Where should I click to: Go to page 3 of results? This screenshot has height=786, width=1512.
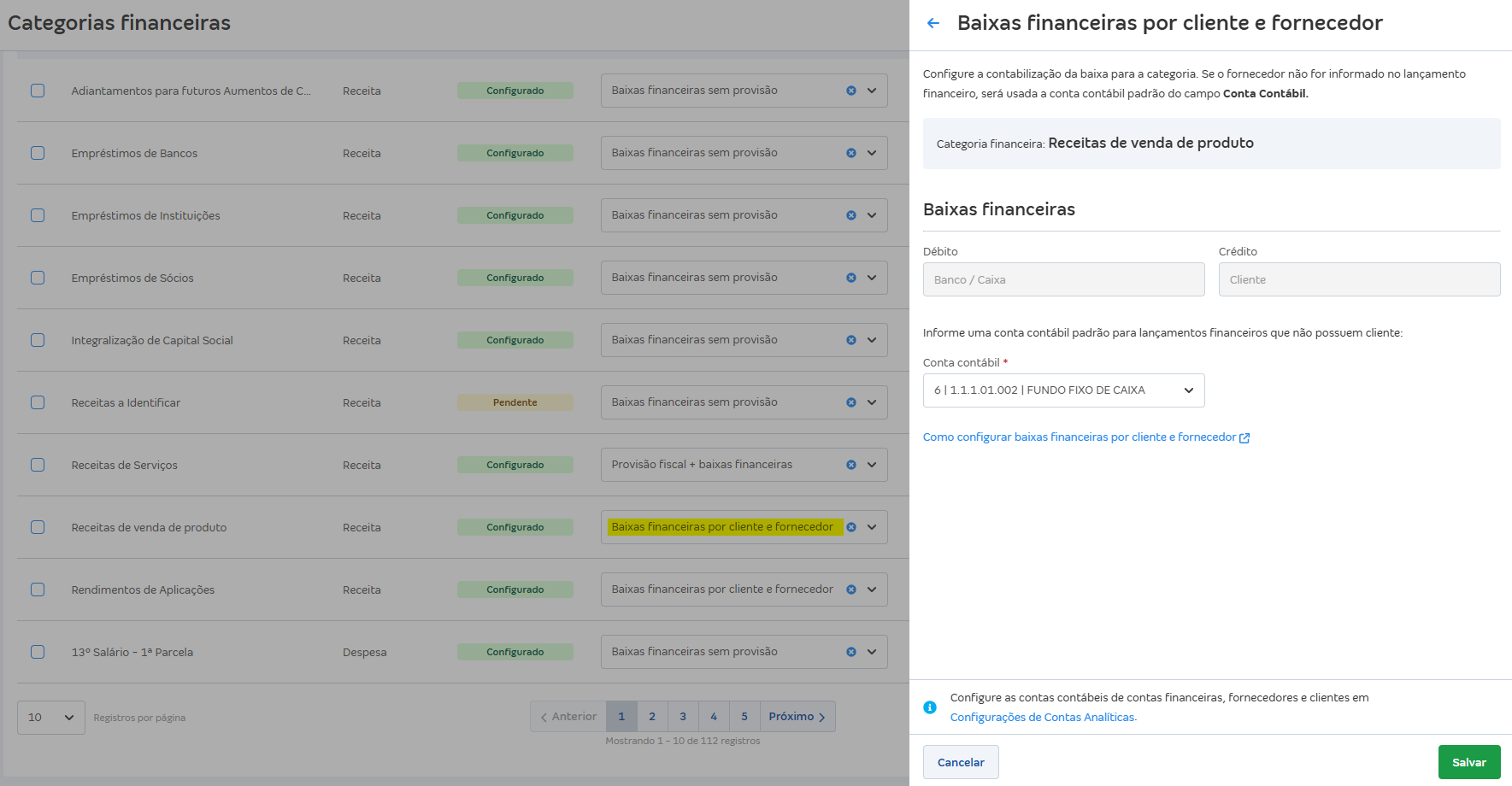tap(683, 716)
